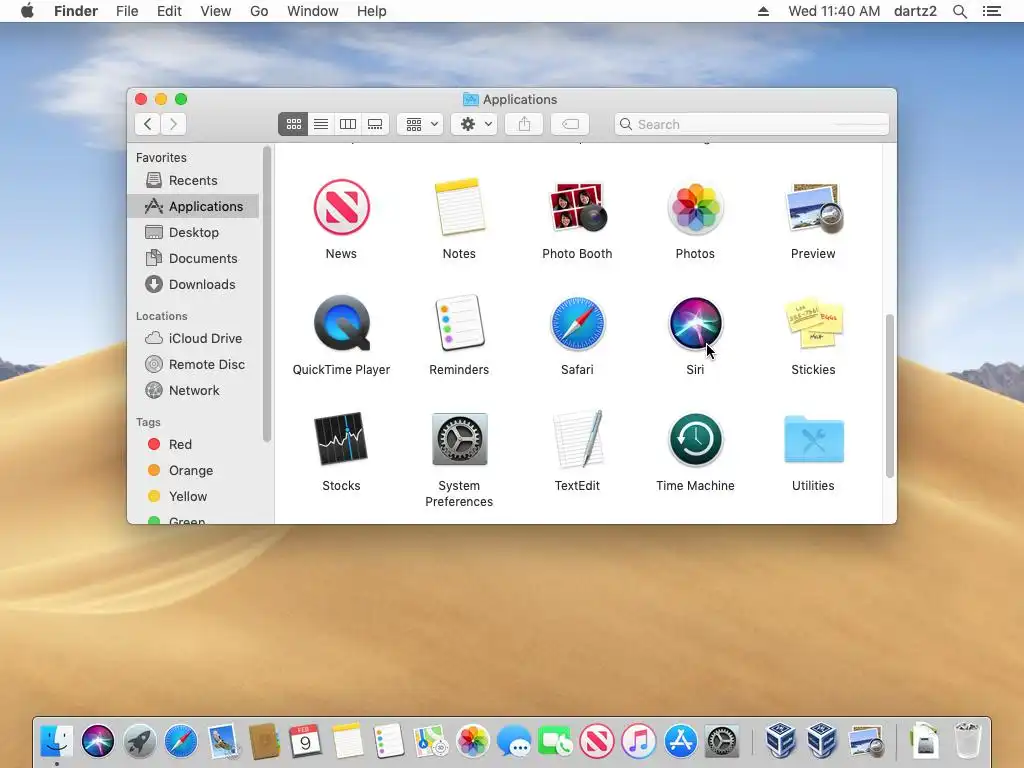Viewport: 1024px width, 768px height.
Task: Select Safari app in Applications folder
Action: (x=577, y=323)
